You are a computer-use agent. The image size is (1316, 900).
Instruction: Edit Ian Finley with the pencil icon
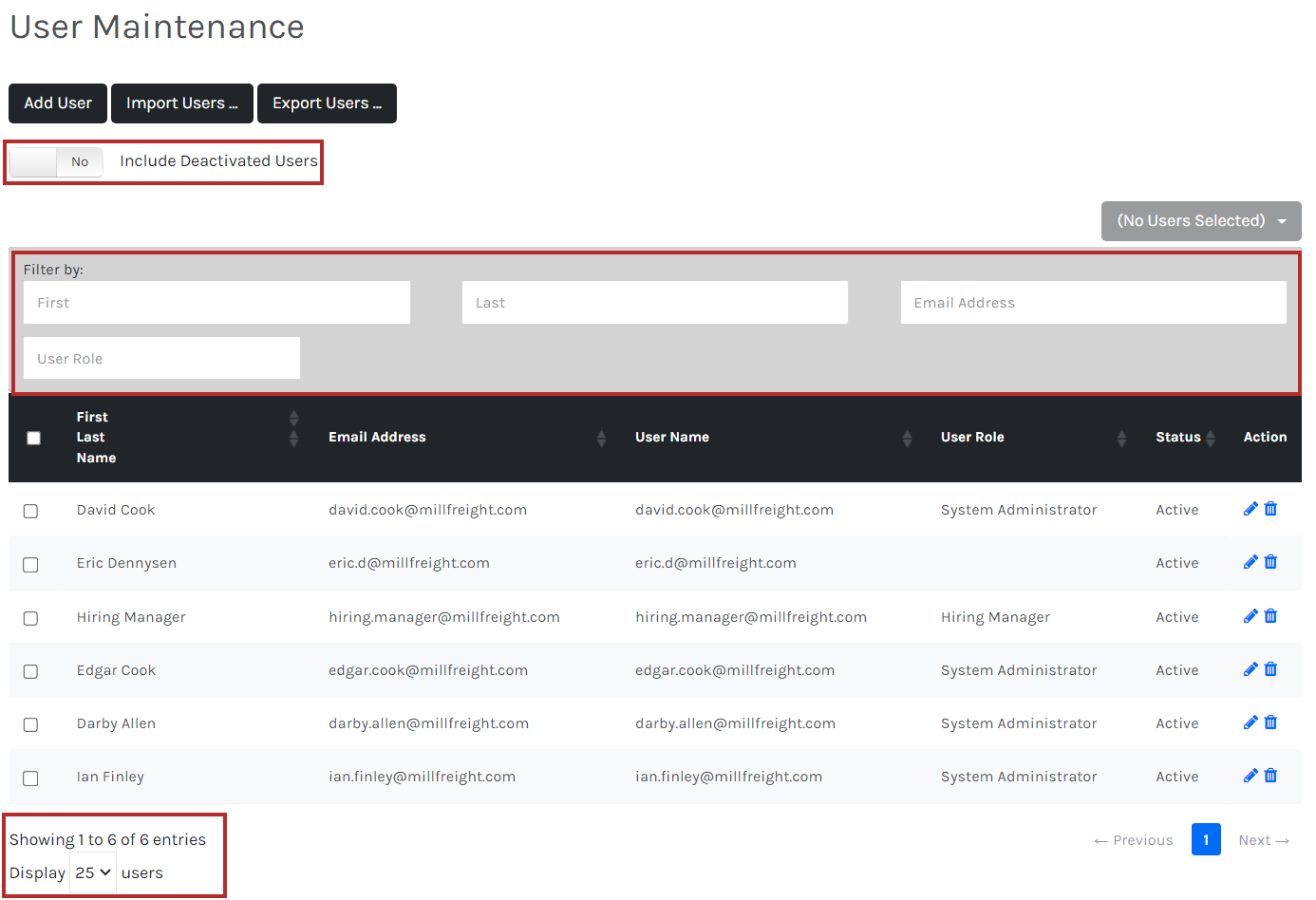[1250, 776]
